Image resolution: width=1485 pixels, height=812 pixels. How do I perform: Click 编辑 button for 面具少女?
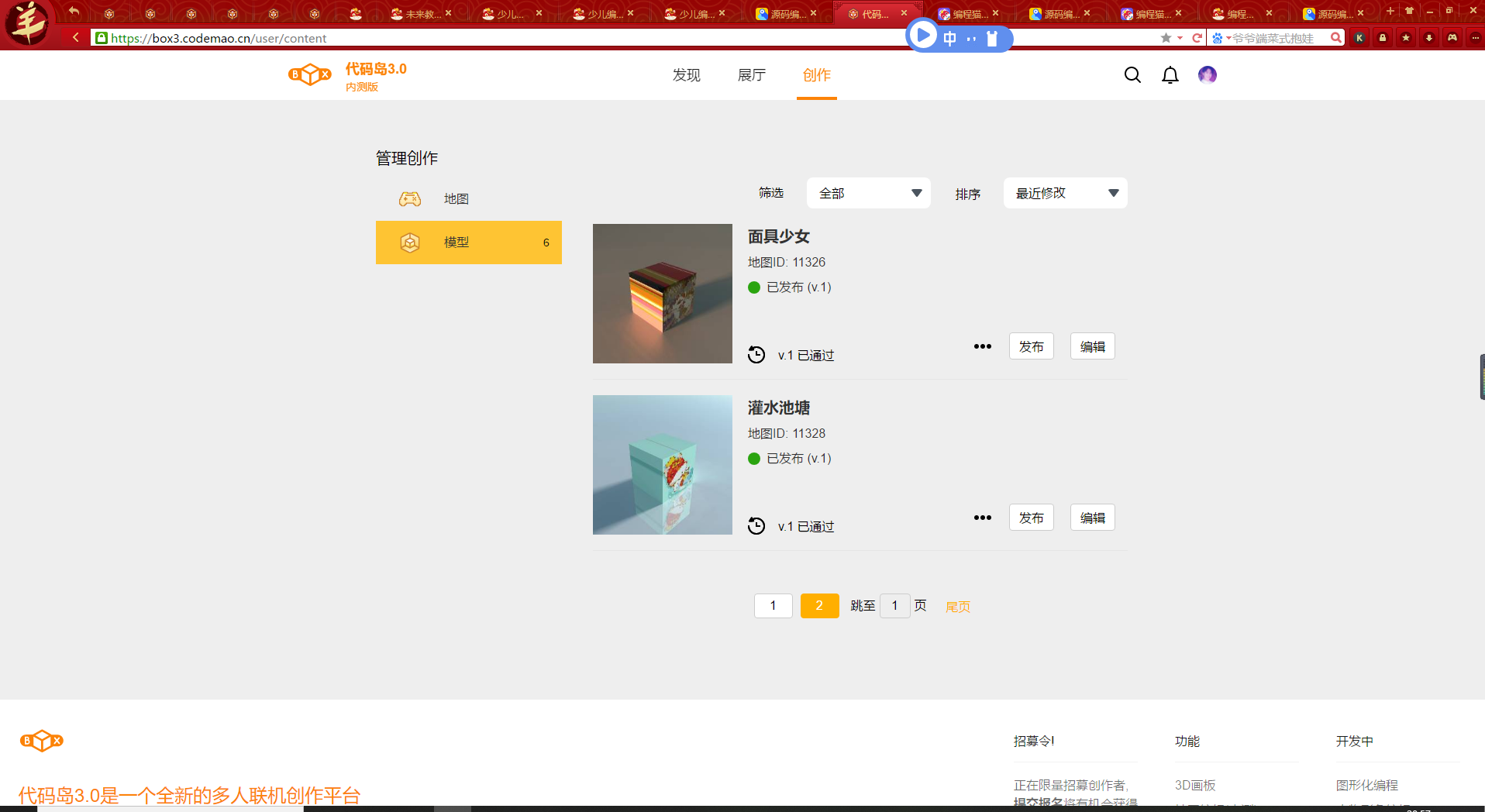click(x=1093, y=346)
